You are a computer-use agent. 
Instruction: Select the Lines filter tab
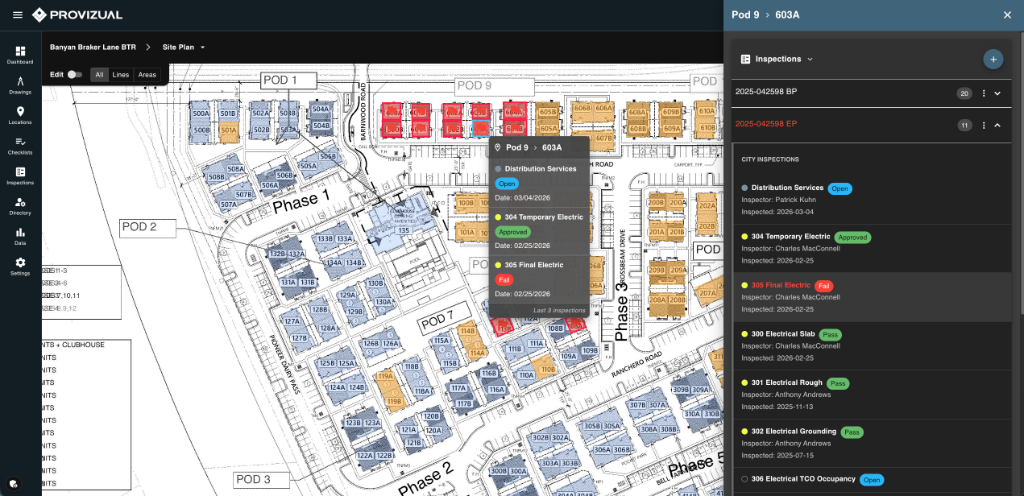pos(121,74)
